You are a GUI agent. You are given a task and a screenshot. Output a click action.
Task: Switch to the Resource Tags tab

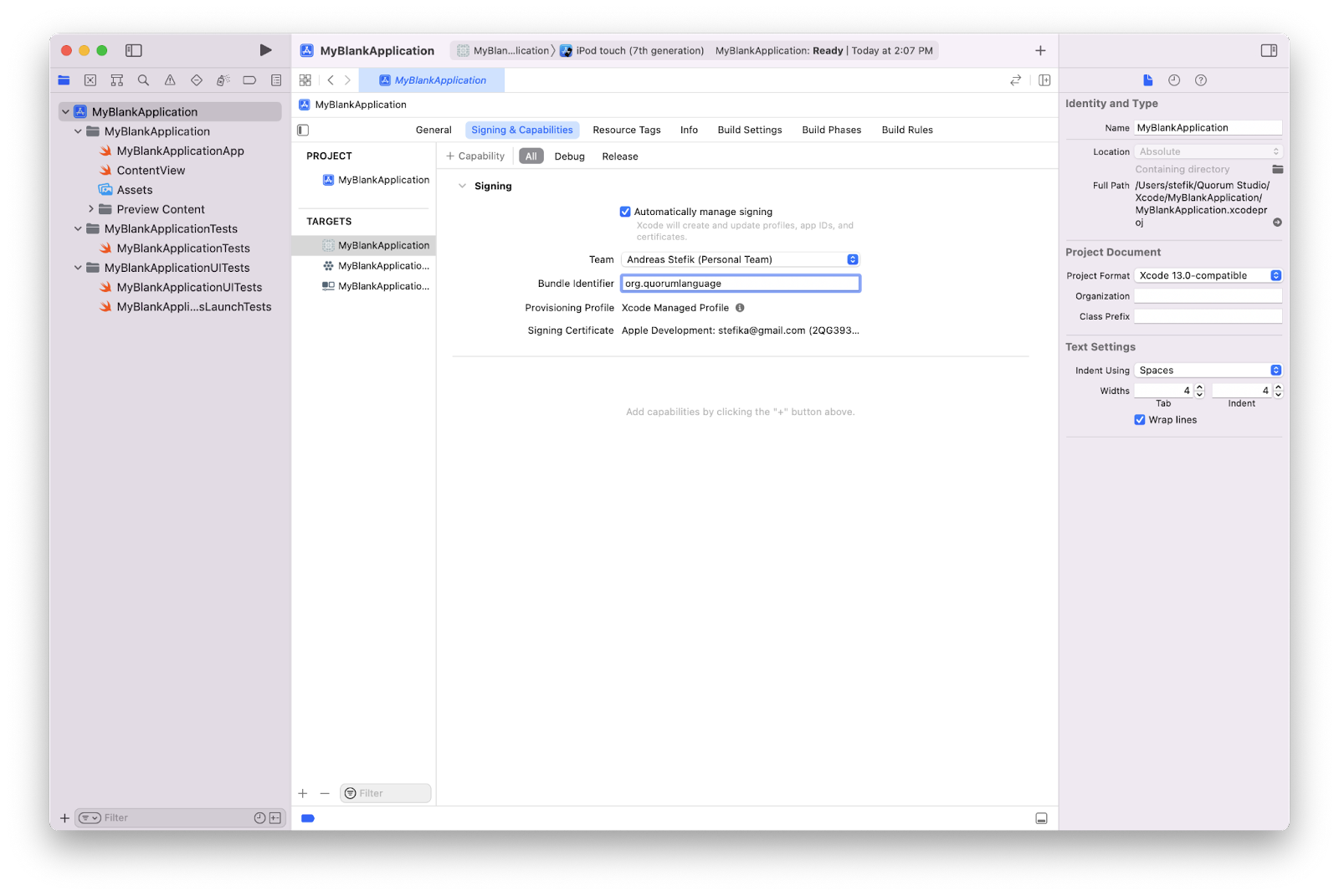click(x=627, y=130)
